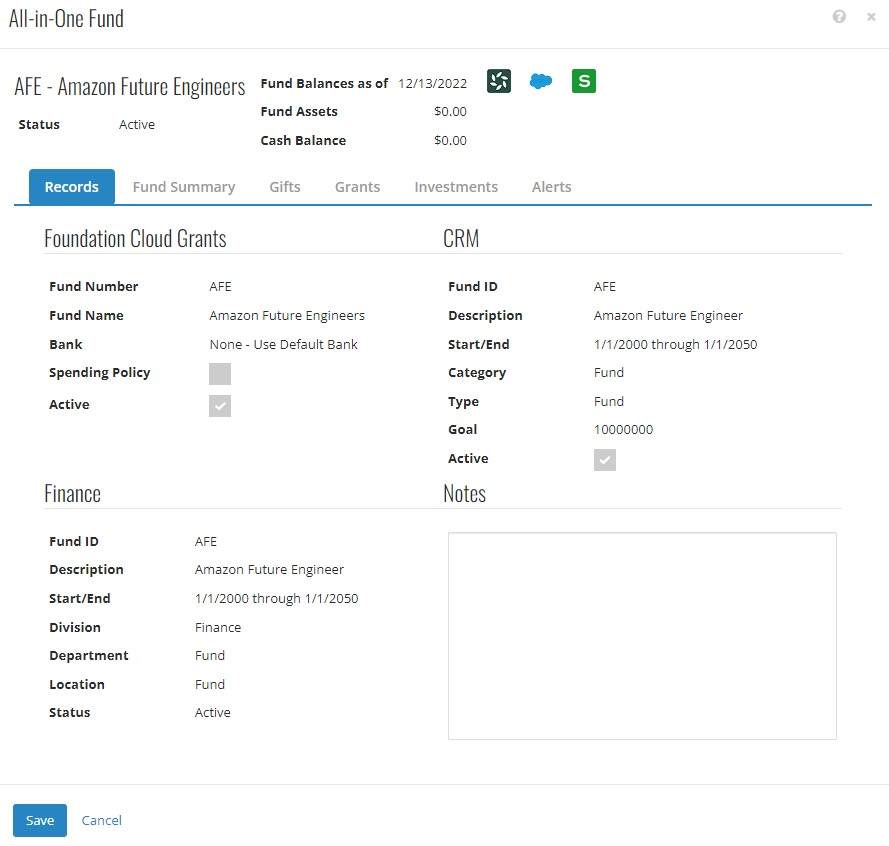This screenshot has width=889, height=846.
Task: Click the dark Foundation Cloud Grants icon
Action: click(x=499, y=82)
